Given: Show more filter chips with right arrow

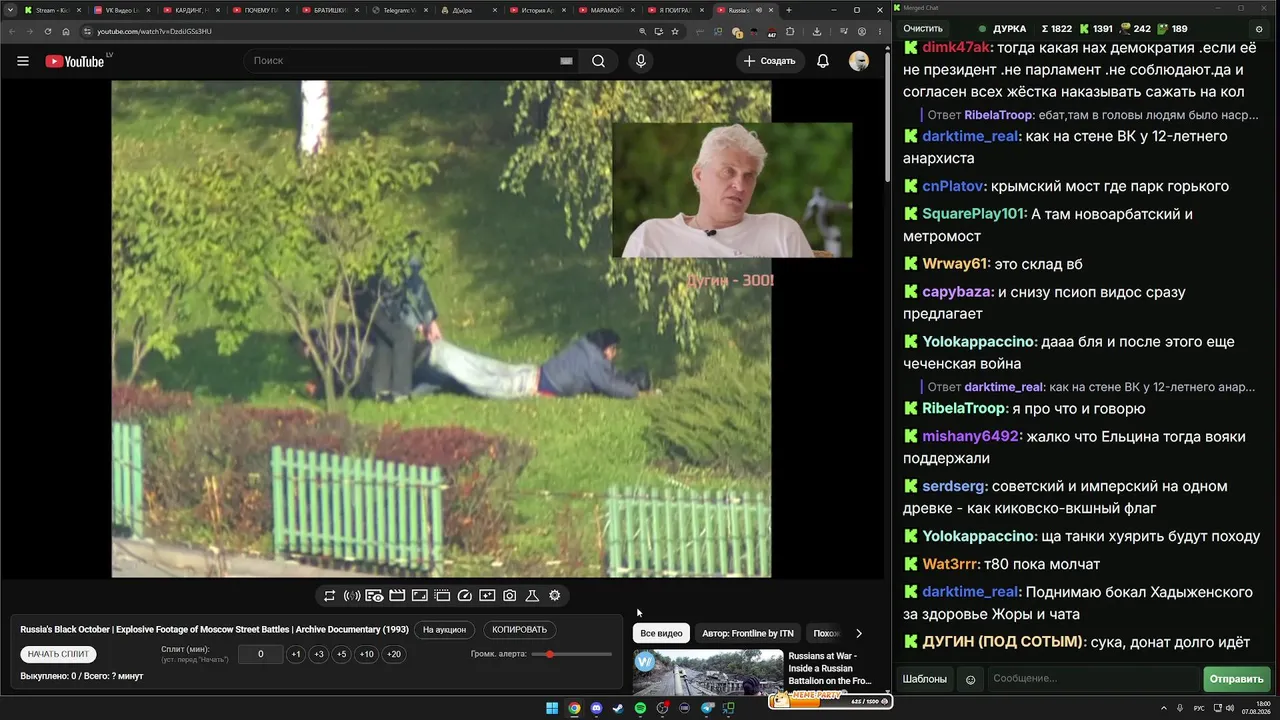Looking at the screenshot, I should tap(858, 633).
